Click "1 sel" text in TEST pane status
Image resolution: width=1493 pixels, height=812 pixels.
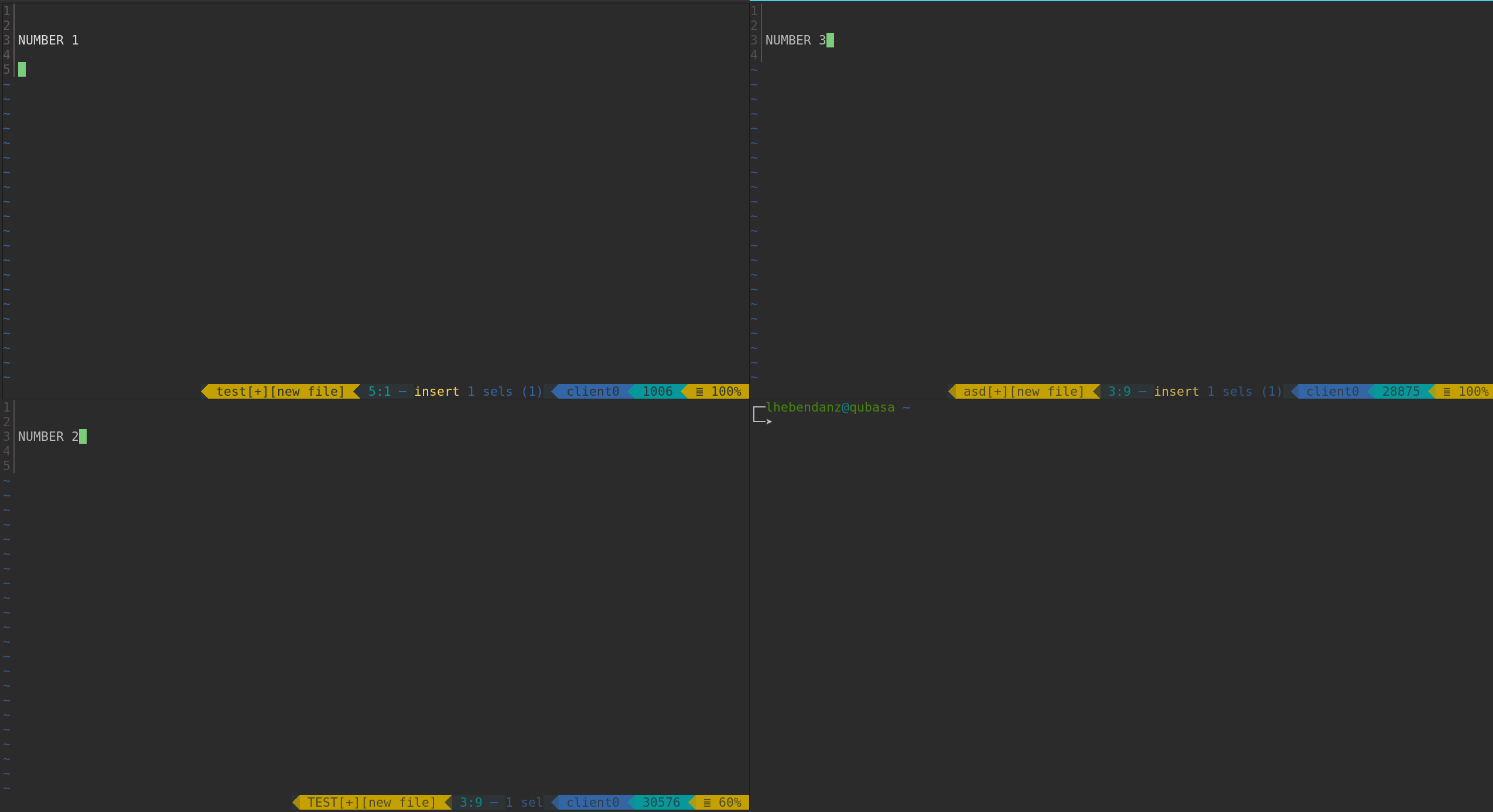click(524, 803)
